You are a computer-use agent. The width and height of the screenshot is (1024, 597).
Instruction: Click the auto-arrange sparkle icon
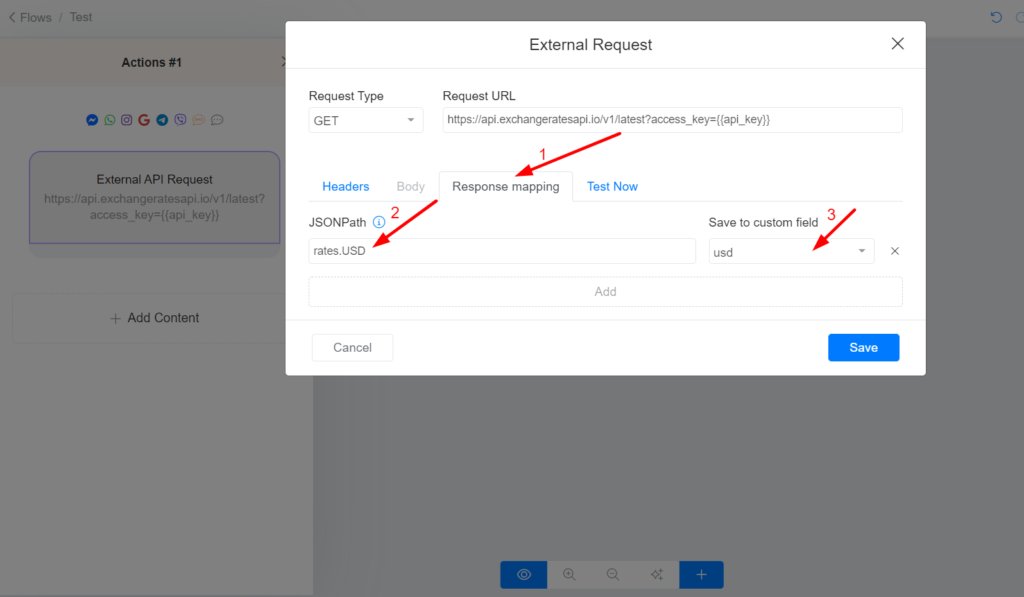[657, 575]
